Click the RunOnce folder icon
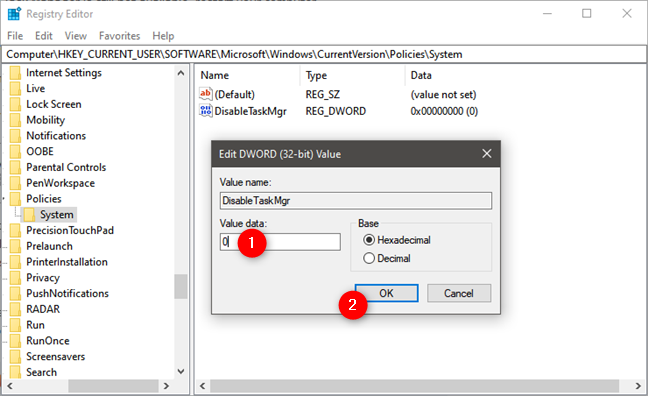This screenshot has width=648, height=396. point(15,341)
